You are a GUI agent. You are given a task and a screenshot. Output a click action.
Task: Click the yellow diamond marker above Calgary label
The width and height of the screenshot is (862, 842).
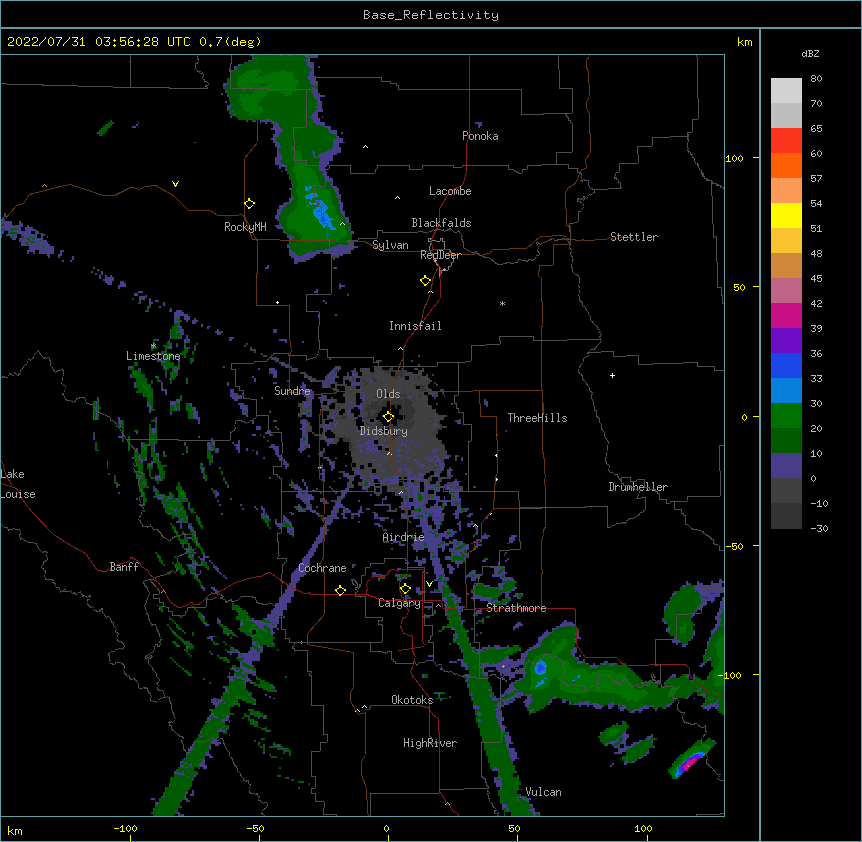point(405,589)
